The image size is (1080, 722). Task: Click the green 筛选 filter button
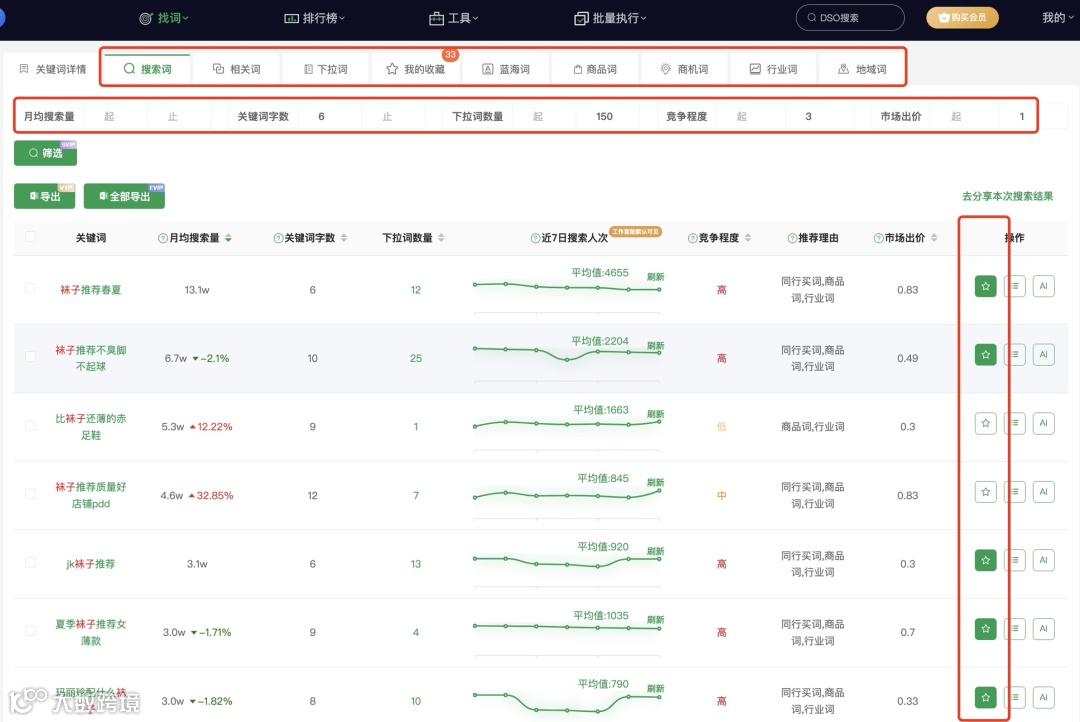coord(45,153)
